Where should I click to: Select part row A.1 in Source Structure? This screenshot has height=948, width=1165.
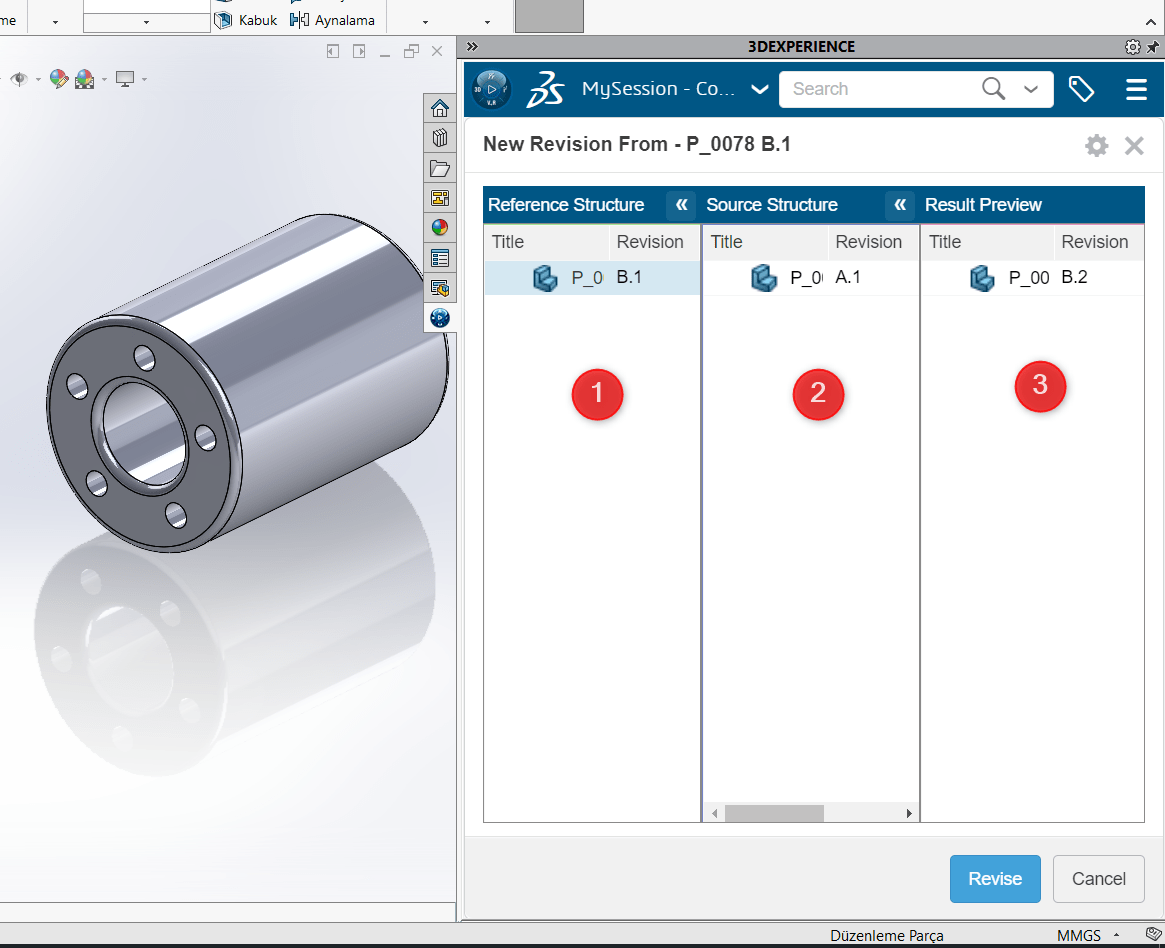pos(811,278)
